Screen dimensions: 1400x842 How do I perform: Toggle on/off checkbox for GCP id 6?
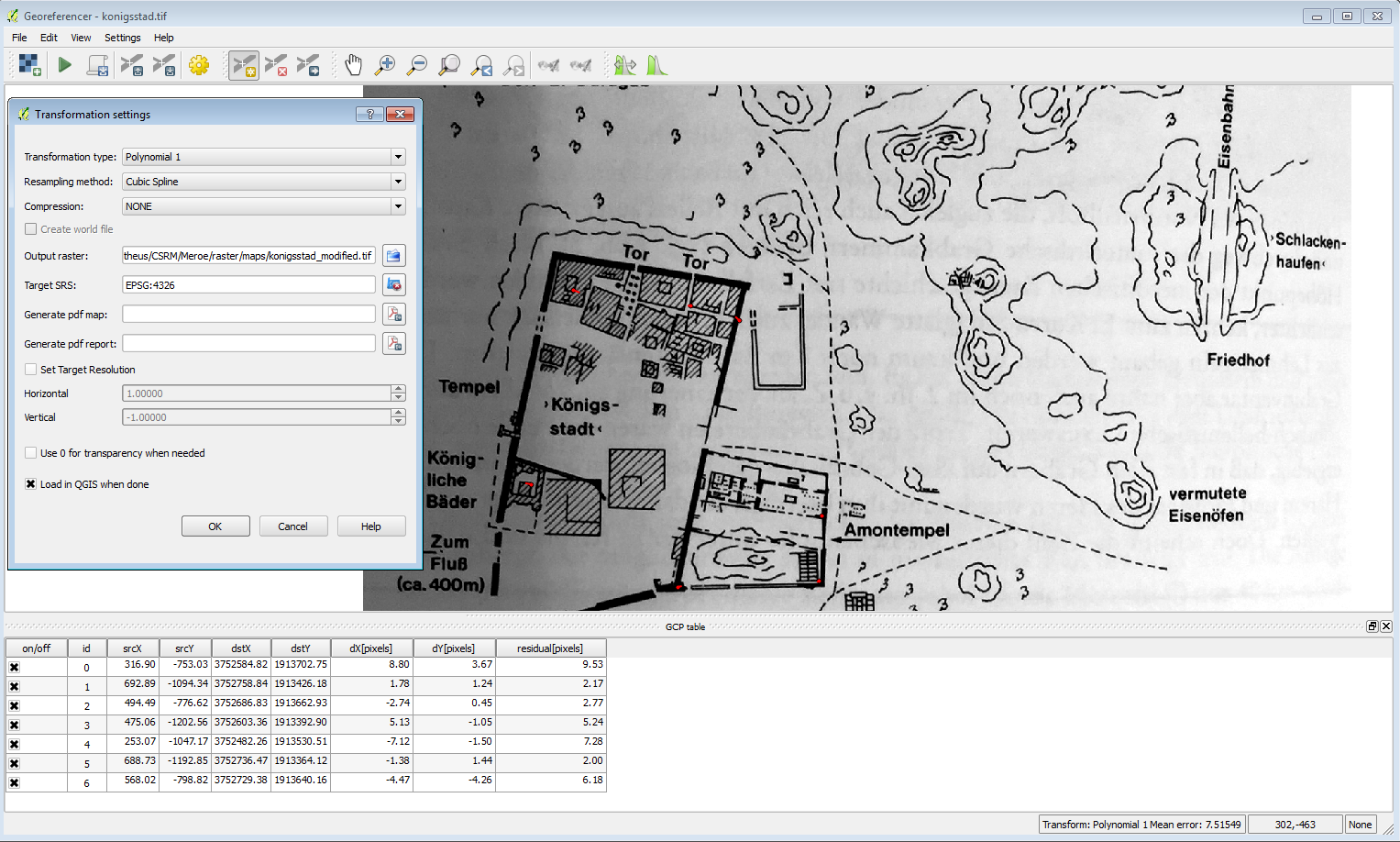14,782
